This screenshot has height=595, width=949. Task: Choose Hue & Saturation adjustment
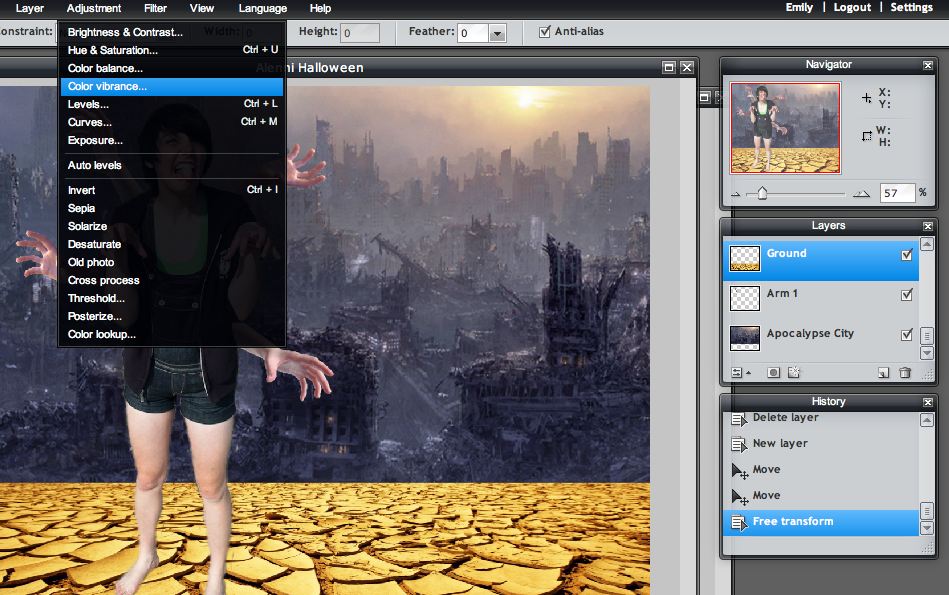(x=172, y=50)
